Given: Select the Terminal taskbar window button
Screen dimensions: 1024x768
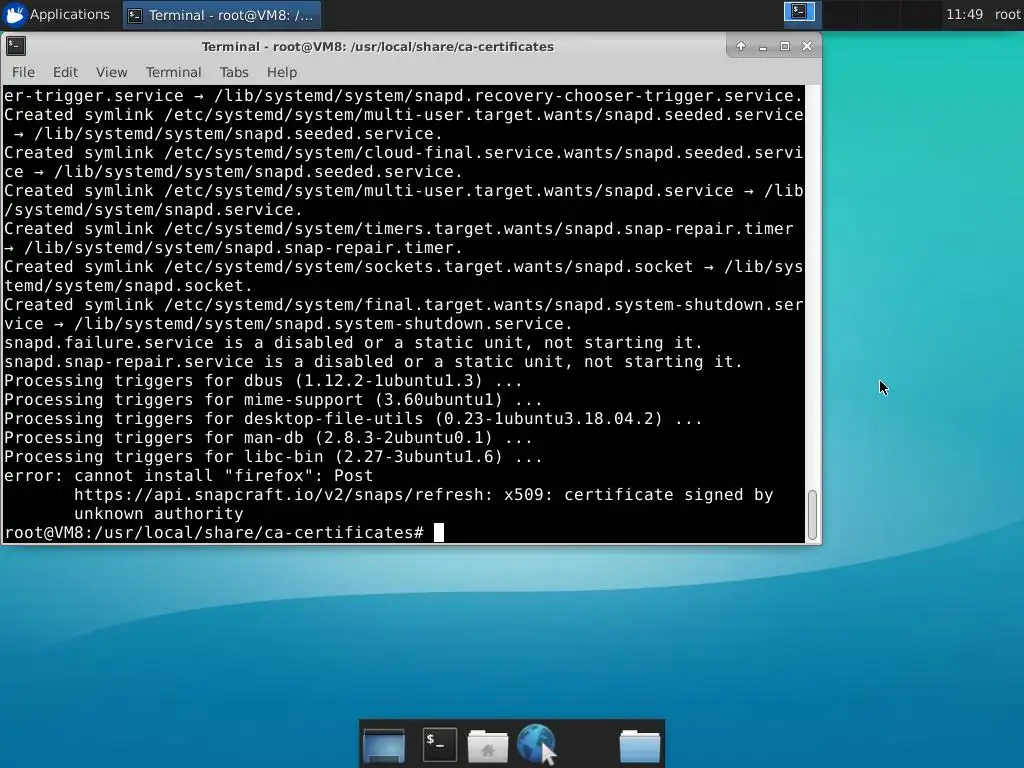Looking at the screenshot, I should coord(222,15).
